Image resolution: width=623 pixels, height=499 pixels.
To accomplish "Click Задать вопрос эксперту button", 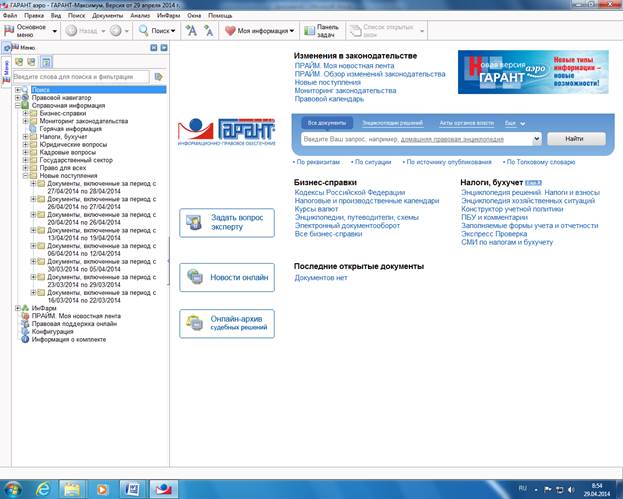I will click(227, 222).
